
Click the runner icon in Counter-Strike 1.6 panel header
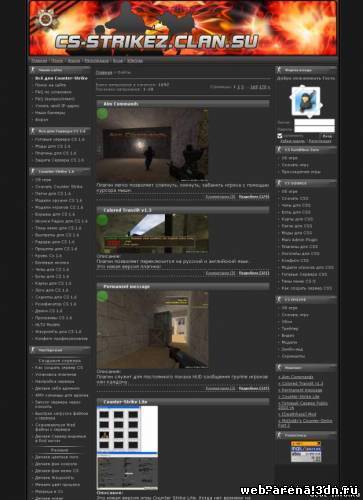tap(33, 171)
